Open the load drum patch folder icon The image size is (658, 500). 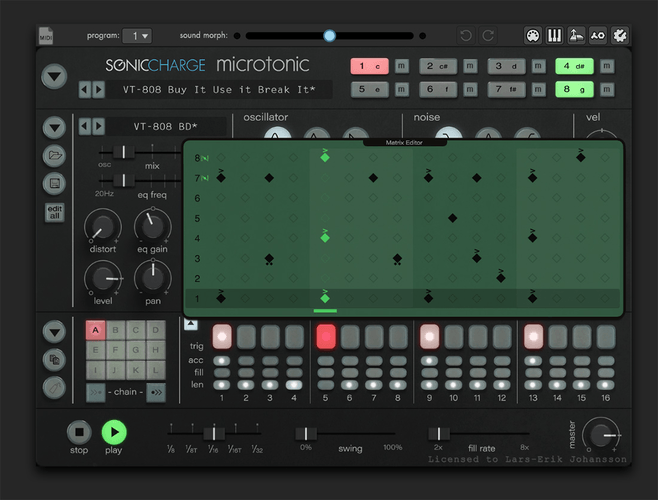click(x=54, y=156)
